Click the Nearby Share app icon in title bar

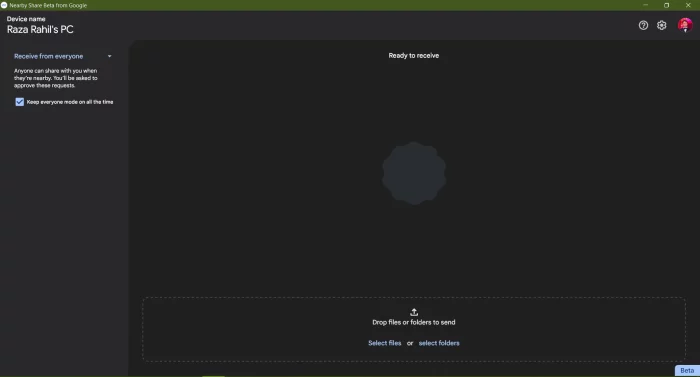tap(4, 5)
